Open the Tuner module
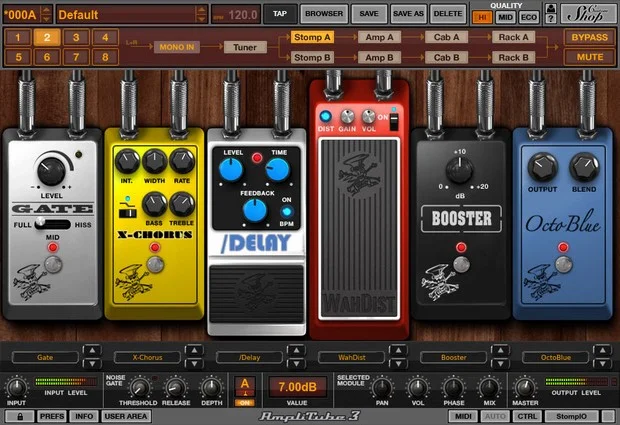Image resolution: width=620 pixels, height=425 pixels. pos(245,47)
